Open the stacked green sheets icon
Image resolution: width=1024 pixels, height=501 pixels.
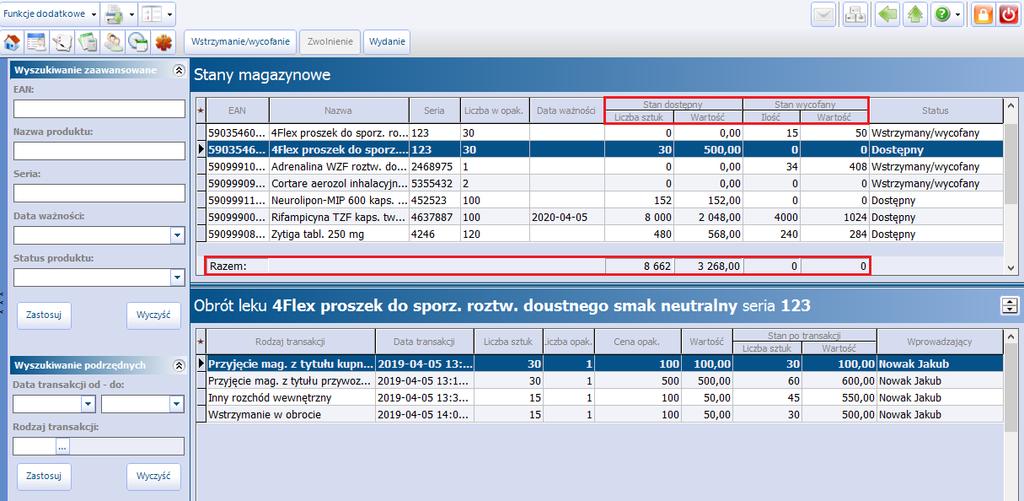point(87,43)
